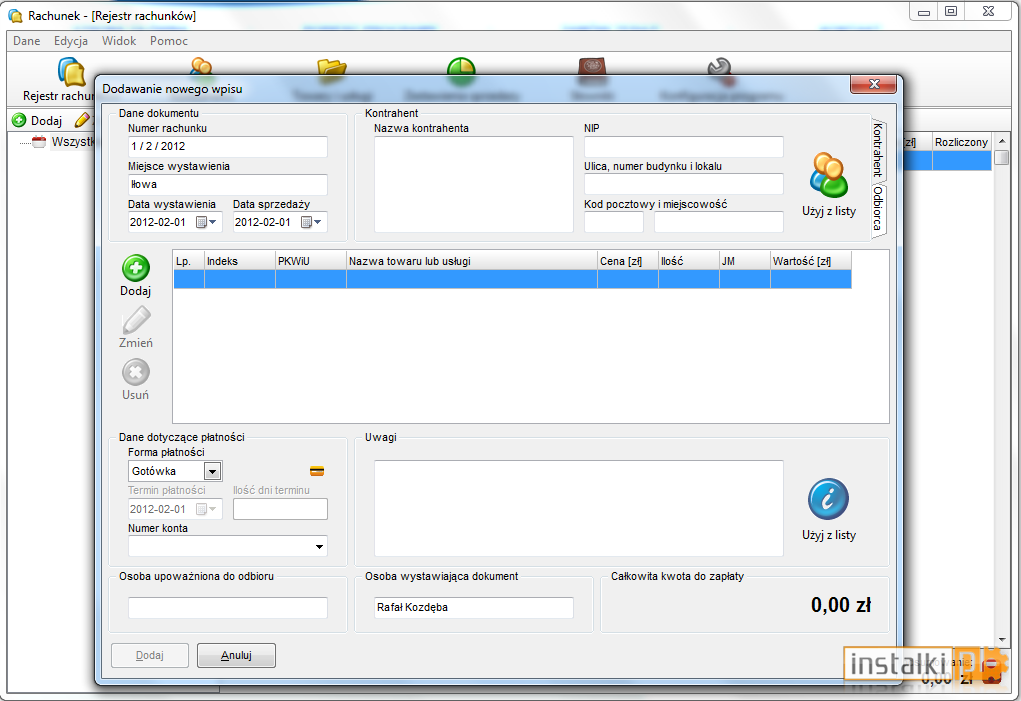Click the blue info Użyj z listy icon
Viewport: 1021px width, 701px height.
[828, 499]
